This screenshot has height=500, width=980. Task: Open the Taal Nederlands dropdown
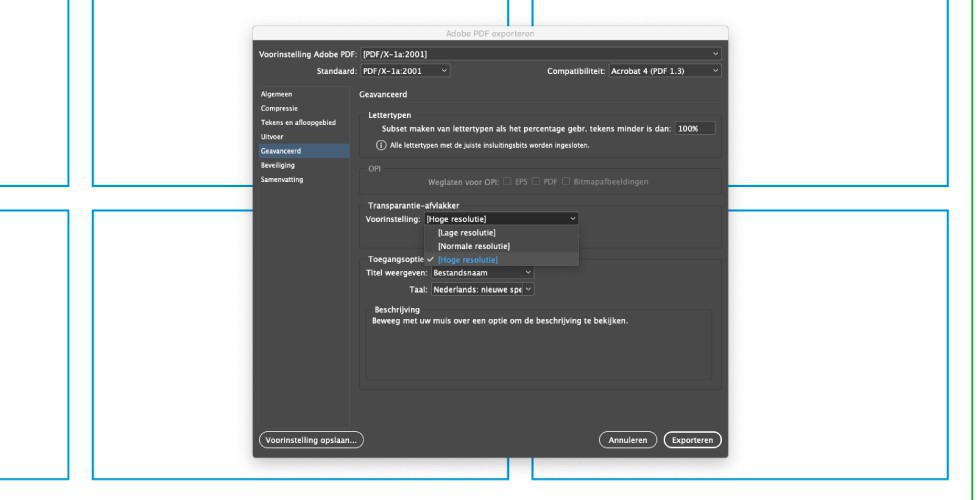(x=482, y=290)
